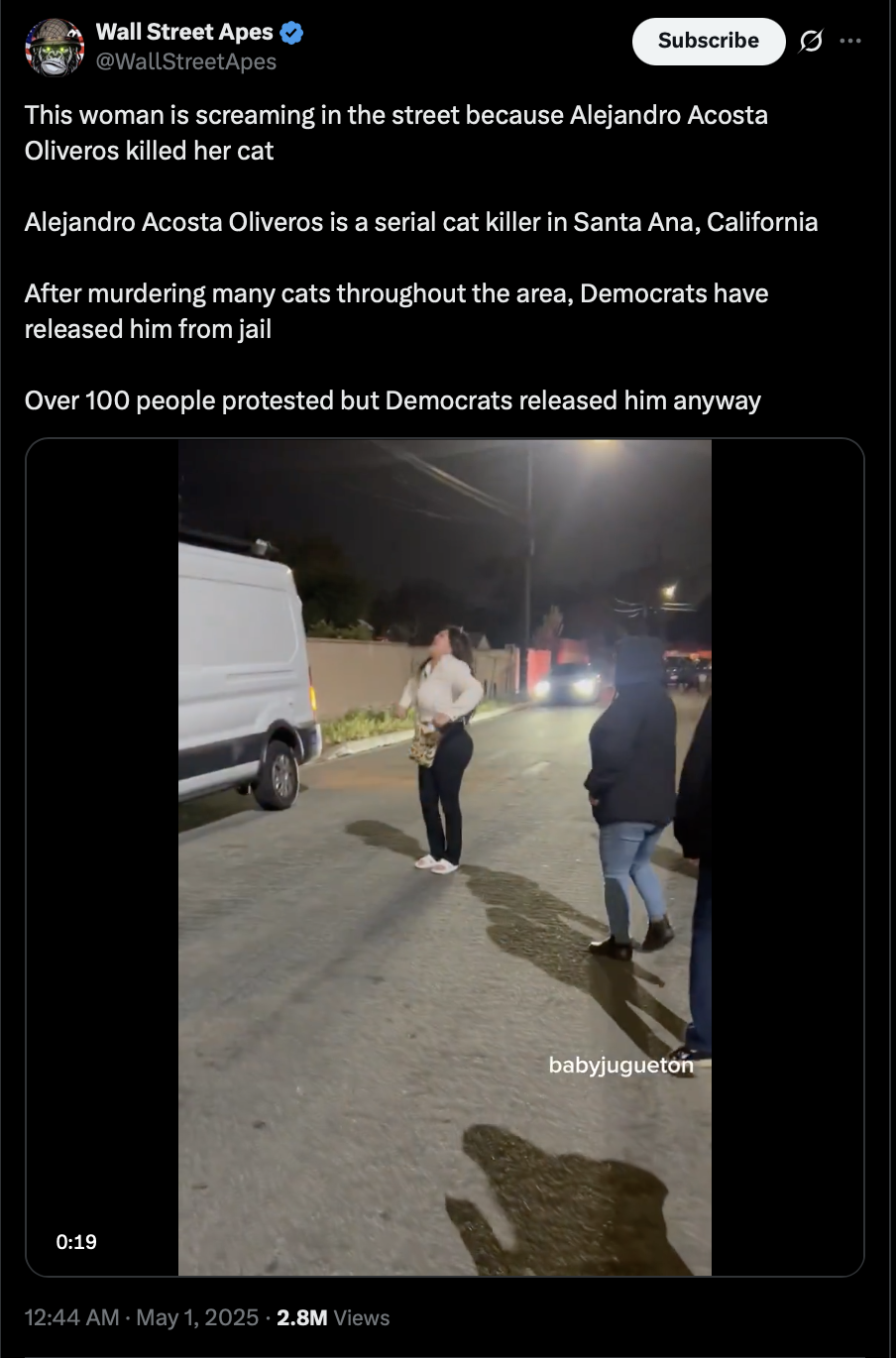Viewport: 896px width, 1358px height.
Task: Open the 12:44 AM May 1, 2025 timestamp
Action: tap(141, 1317)
